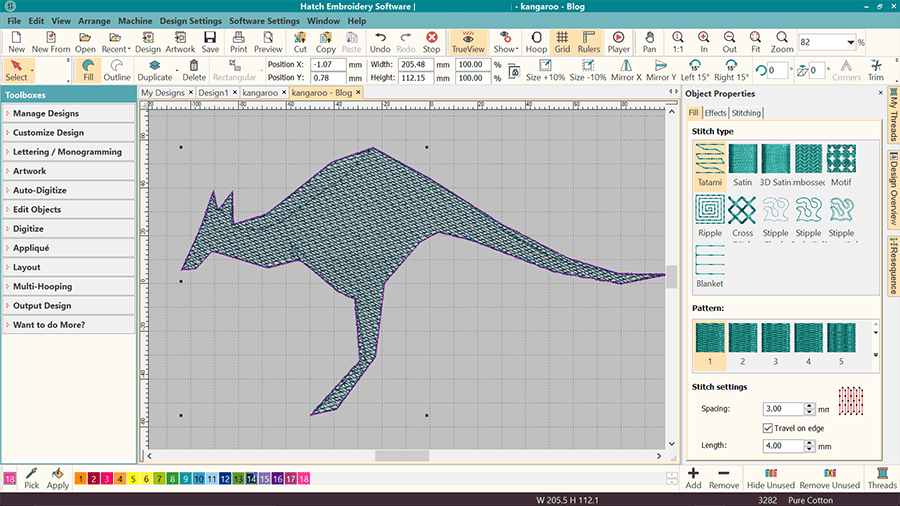Open the Design Settings menu
The height and width of the screenshot is (506, 900).
[190, 20]
